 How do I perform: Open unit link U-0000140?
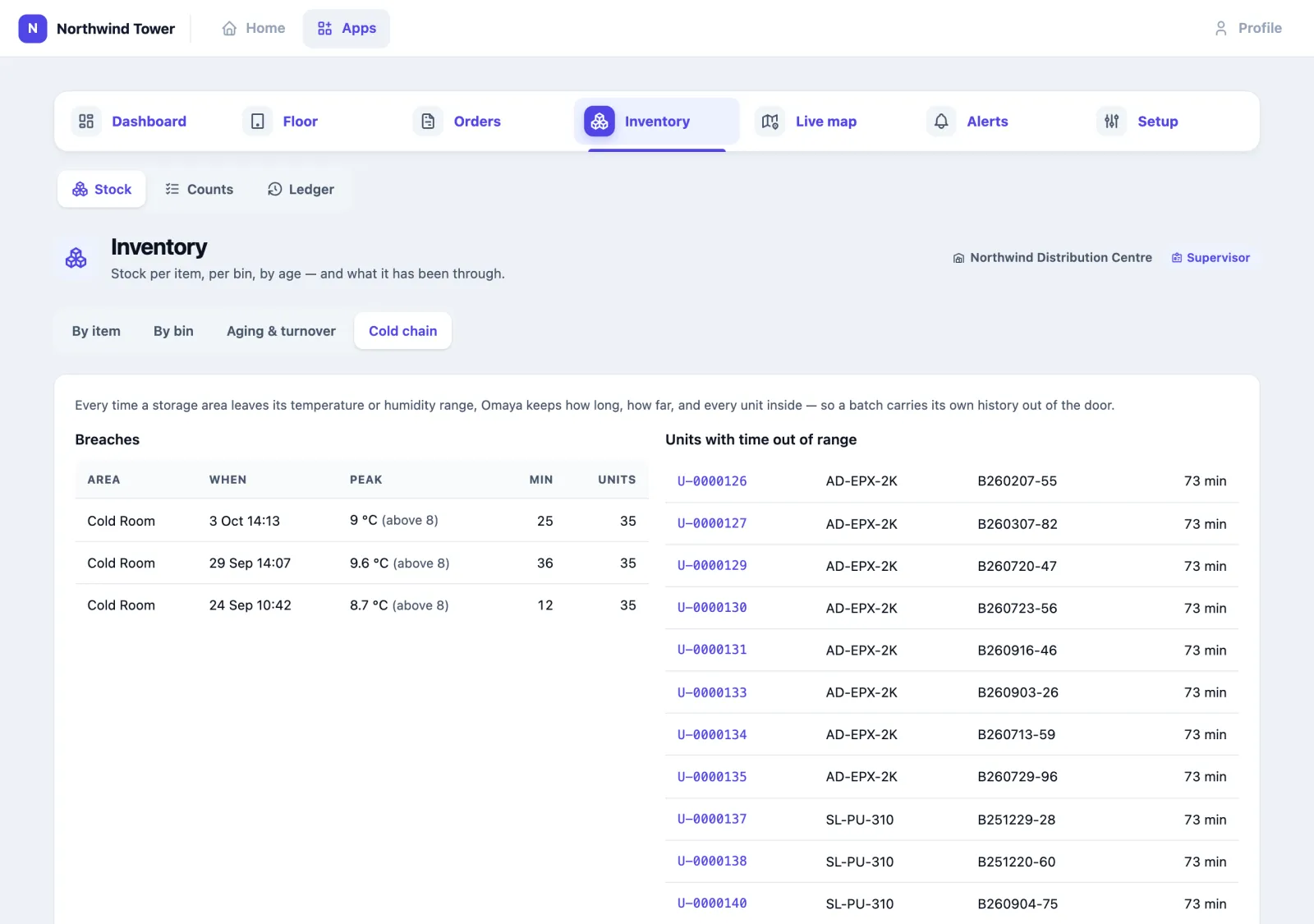pos(712,903)
